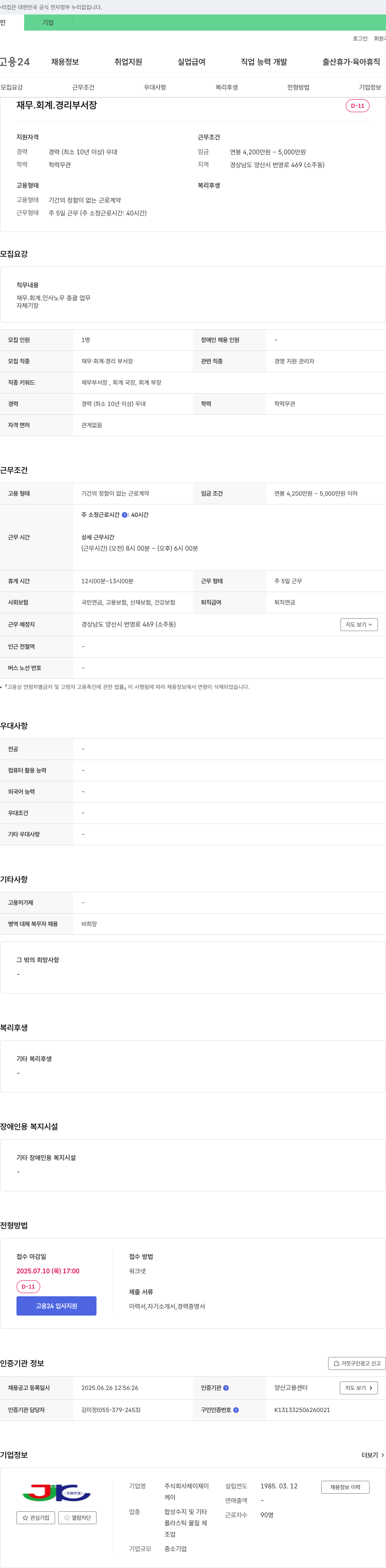Open the 실업급여 menu
Screen dimensions: 386x1568
[191, 62]
